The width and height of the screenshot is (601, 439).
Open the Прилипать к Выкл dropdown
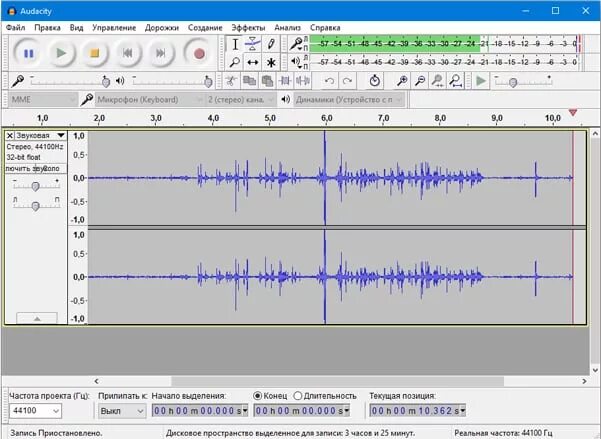pyautogui.click(x=122, y=411)
